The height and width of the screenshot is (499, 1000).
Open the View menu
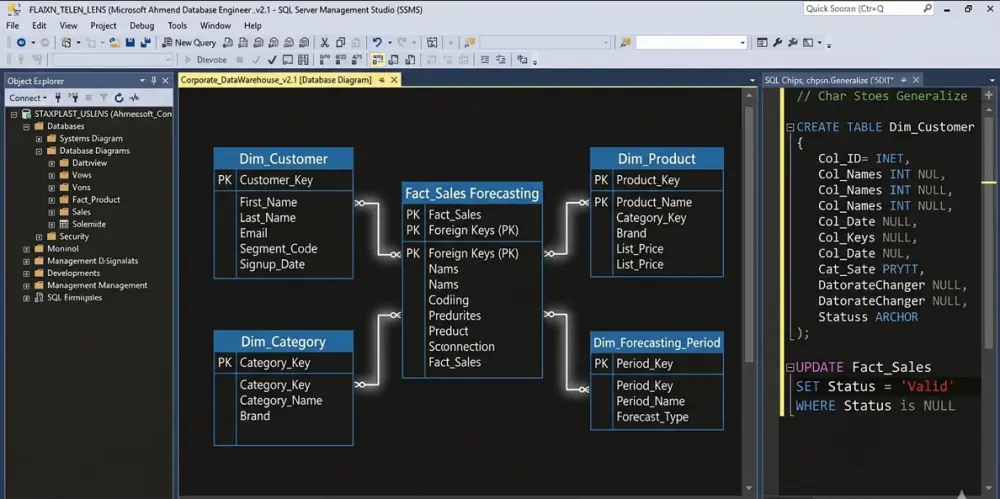pyautogui.click(x=68, y=26)
